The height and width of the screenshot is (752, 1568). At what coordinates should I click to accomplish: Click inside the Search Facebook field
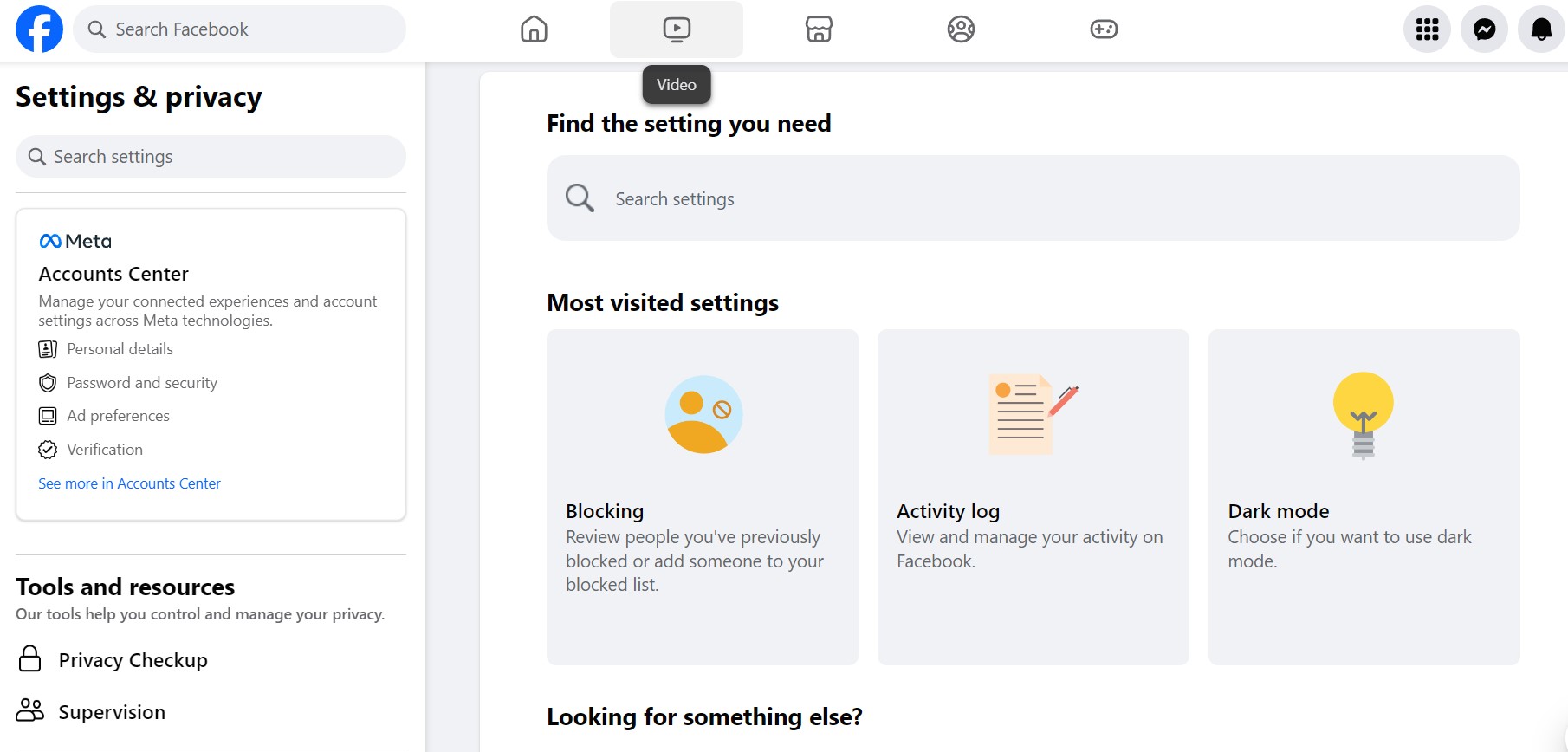(x=239, y=29)
